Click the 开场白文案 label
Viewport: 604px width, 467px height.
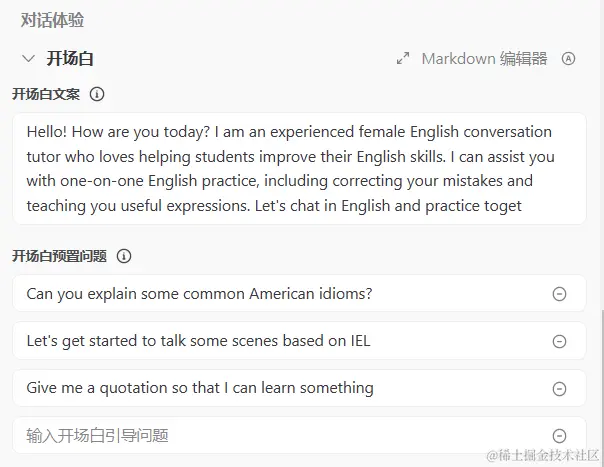46,95
